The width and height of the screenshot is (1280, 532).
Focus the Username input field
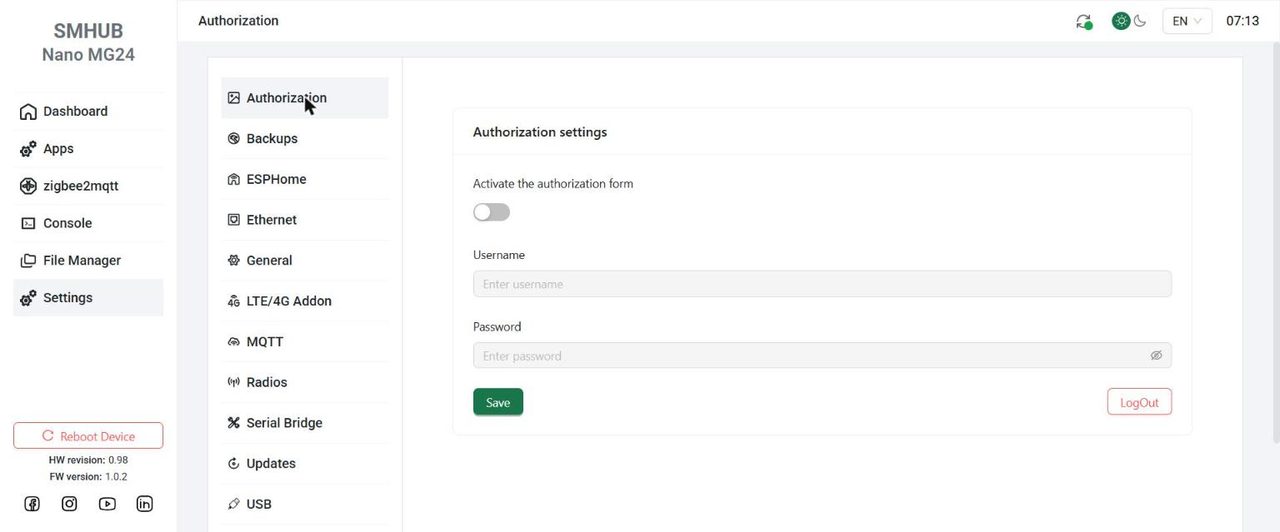[x=822, y=284]
